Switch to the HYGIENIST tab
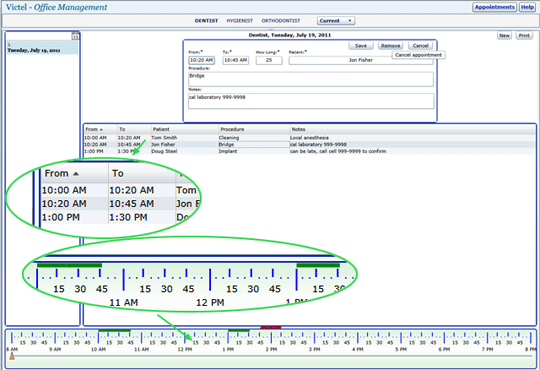The width and height of the screenshot is (540, 370). 240,21
